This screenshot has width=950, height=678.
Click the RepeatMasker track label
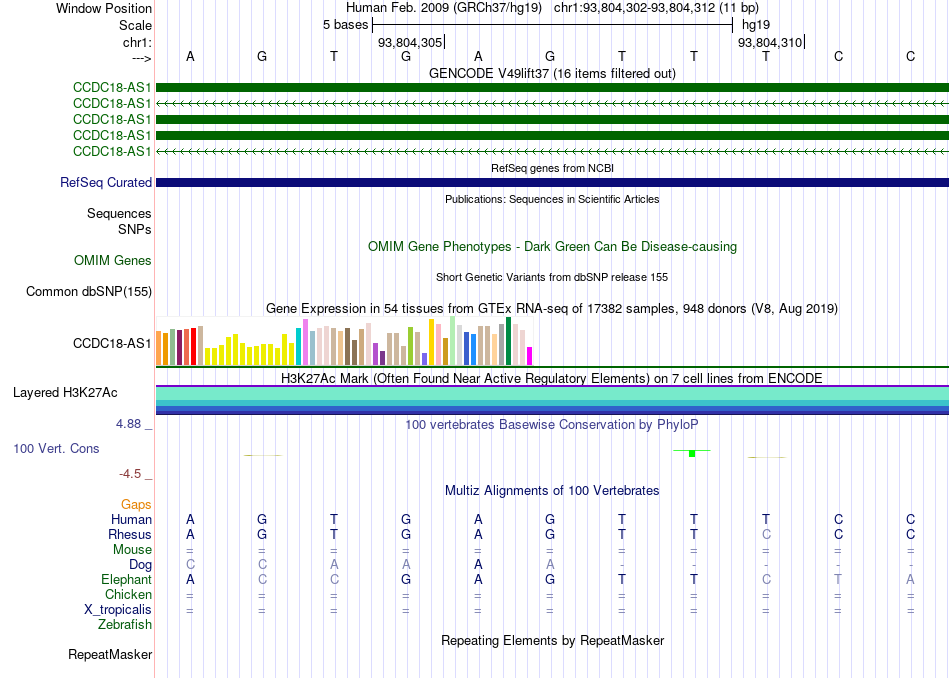110,654
